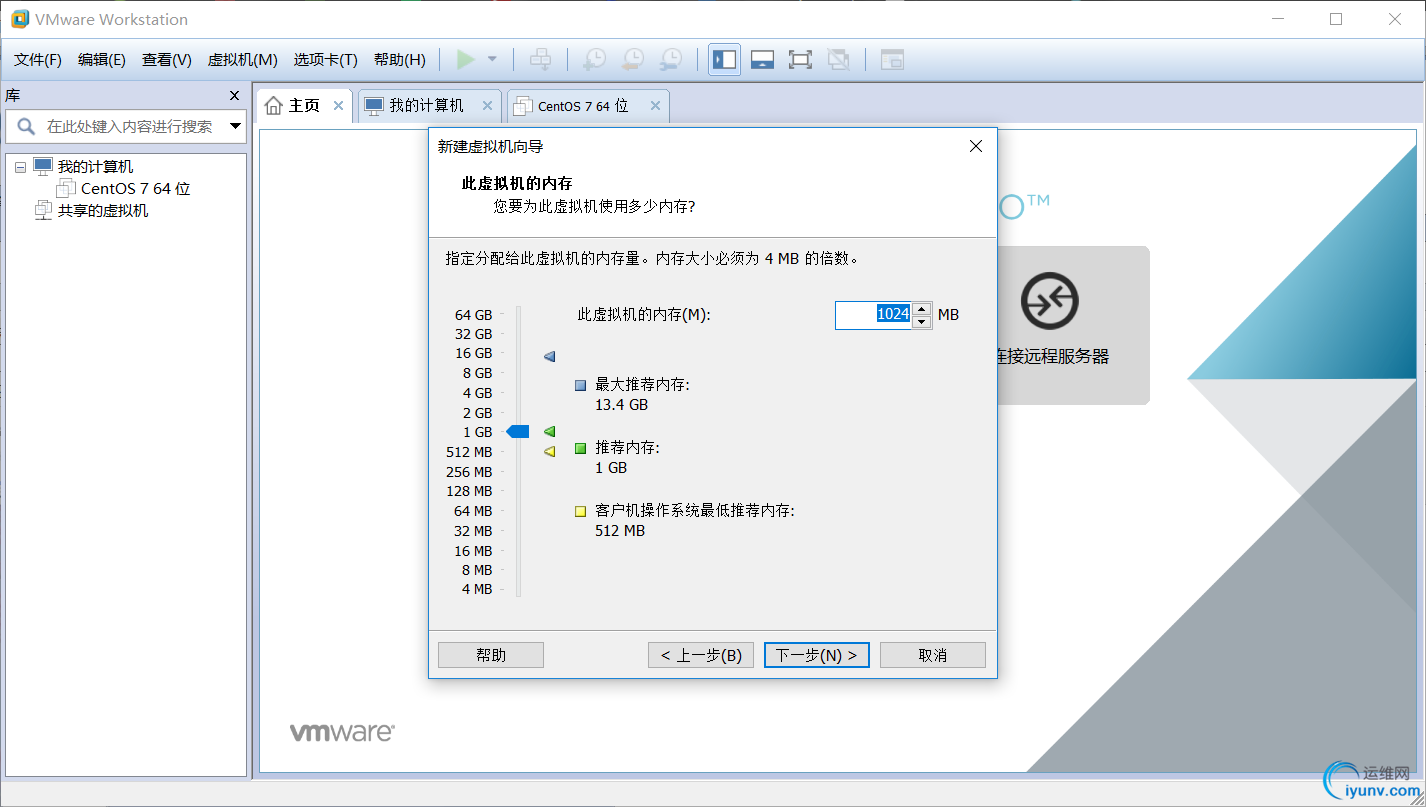Click the blue maximum recommended memory marker
The height and width of the screenshot is (807, 1426).
point(549,356)
